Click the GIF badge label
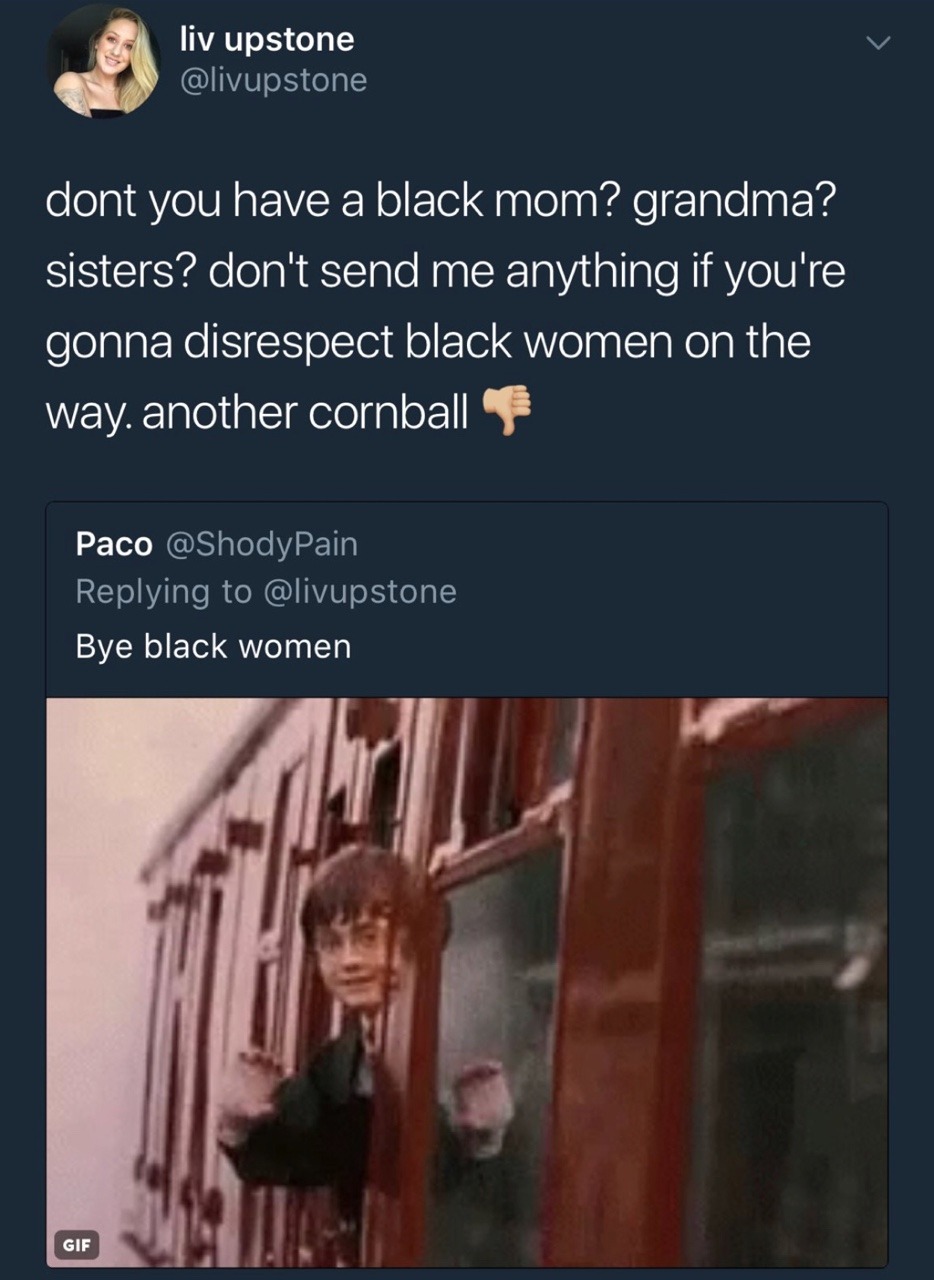This screenshot has height=1280, width=934. pyautogui.click(x=76, y=1245)
